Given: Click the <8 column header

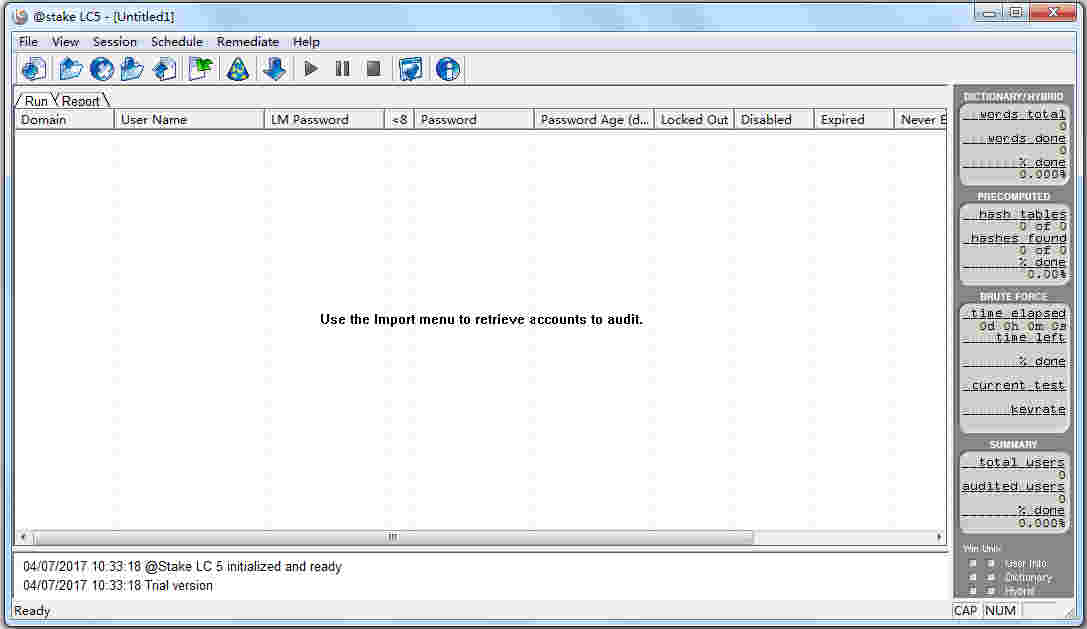Looking at the screenshot, I should 399,120.
